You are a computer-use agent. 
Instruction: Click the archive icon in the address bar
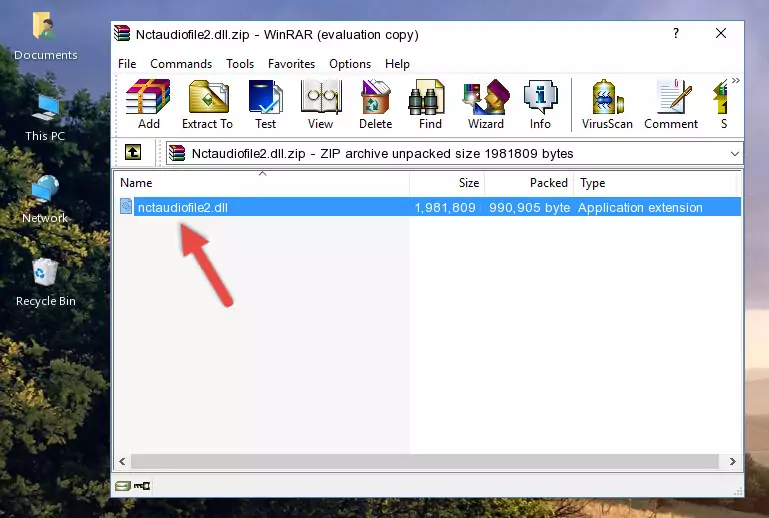tap(178, 154)
